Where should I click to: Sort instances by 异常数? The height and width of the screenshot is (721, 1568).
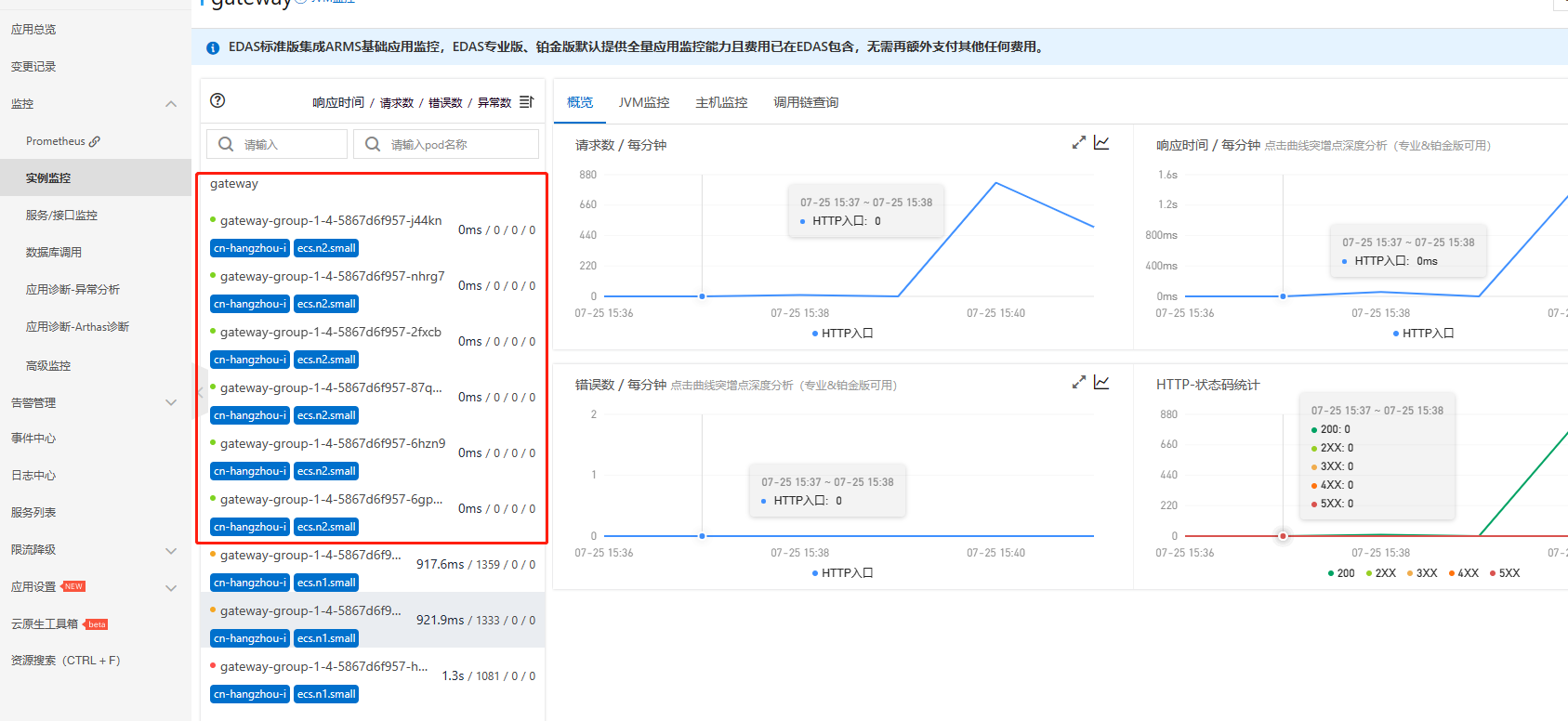pyautogui.click(x=494, y=103)
